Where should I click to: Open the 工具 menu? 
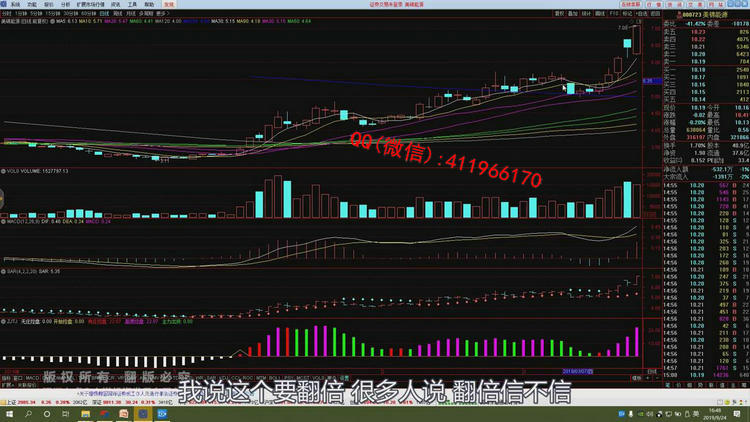tap(132, 4)
